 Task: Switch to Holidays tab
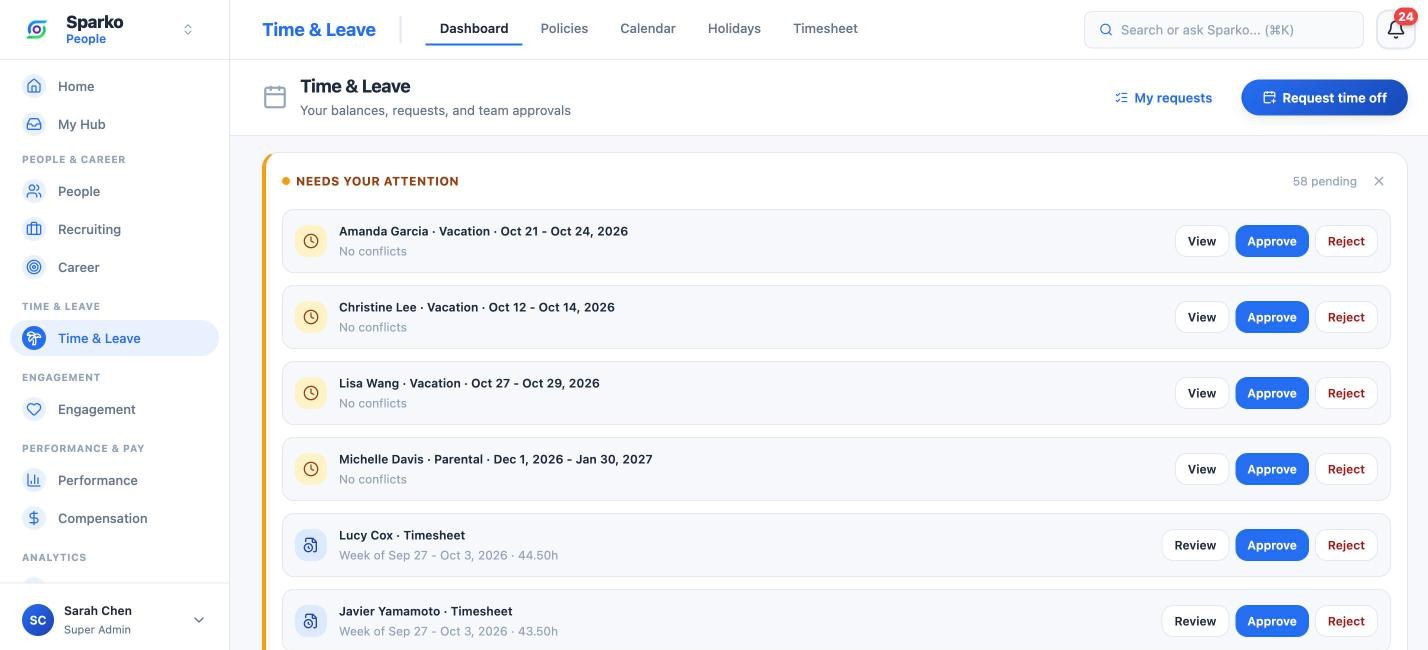point(734,29)
